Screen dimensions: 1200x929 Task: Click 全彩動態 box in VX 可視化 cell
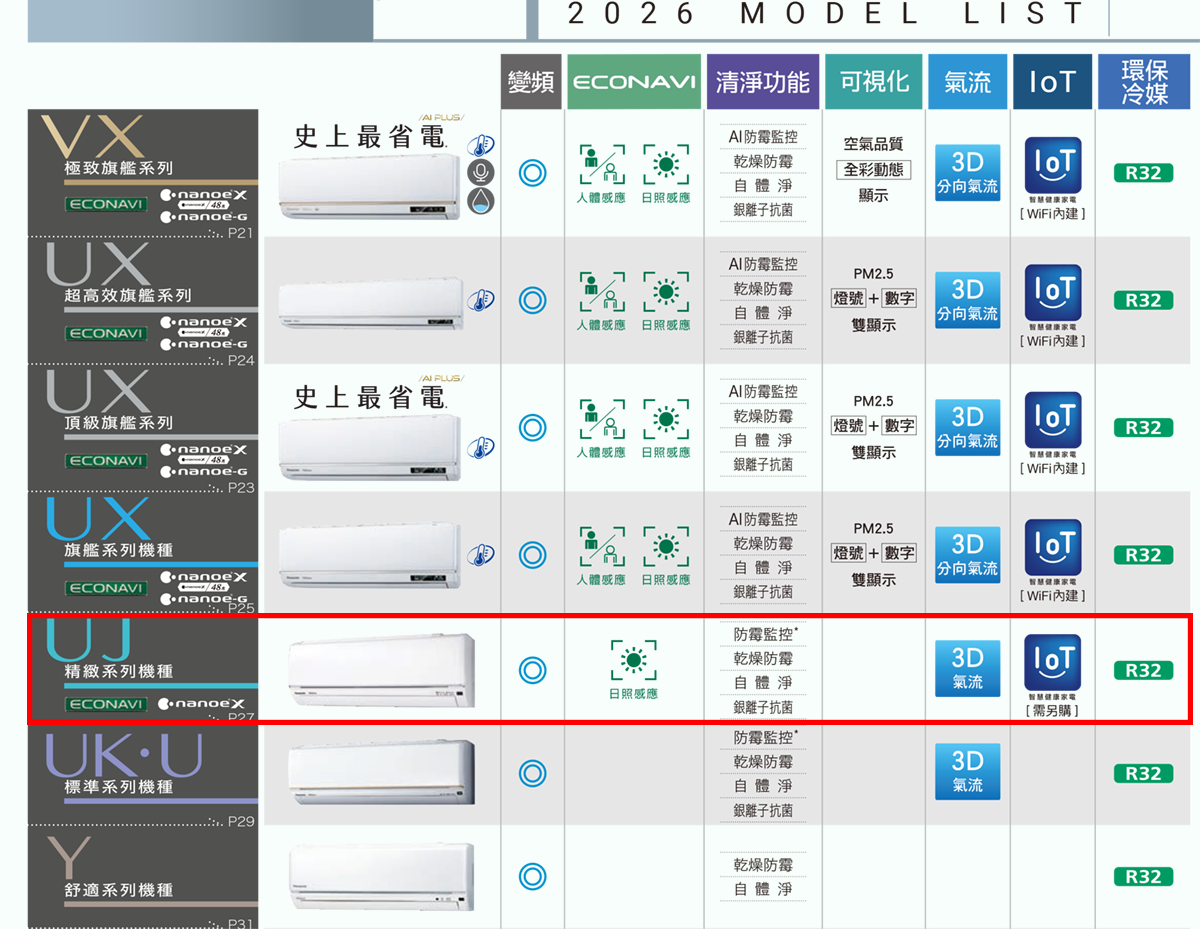(x=873, y=170)
